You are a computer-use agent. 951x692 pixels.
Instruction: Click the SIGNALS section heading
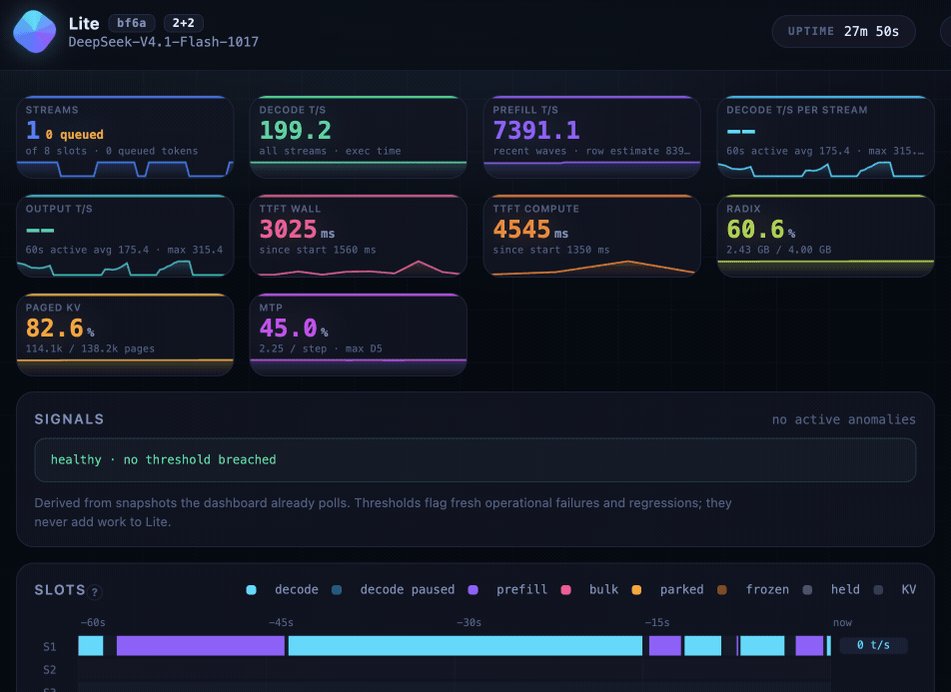pos(69,419)
